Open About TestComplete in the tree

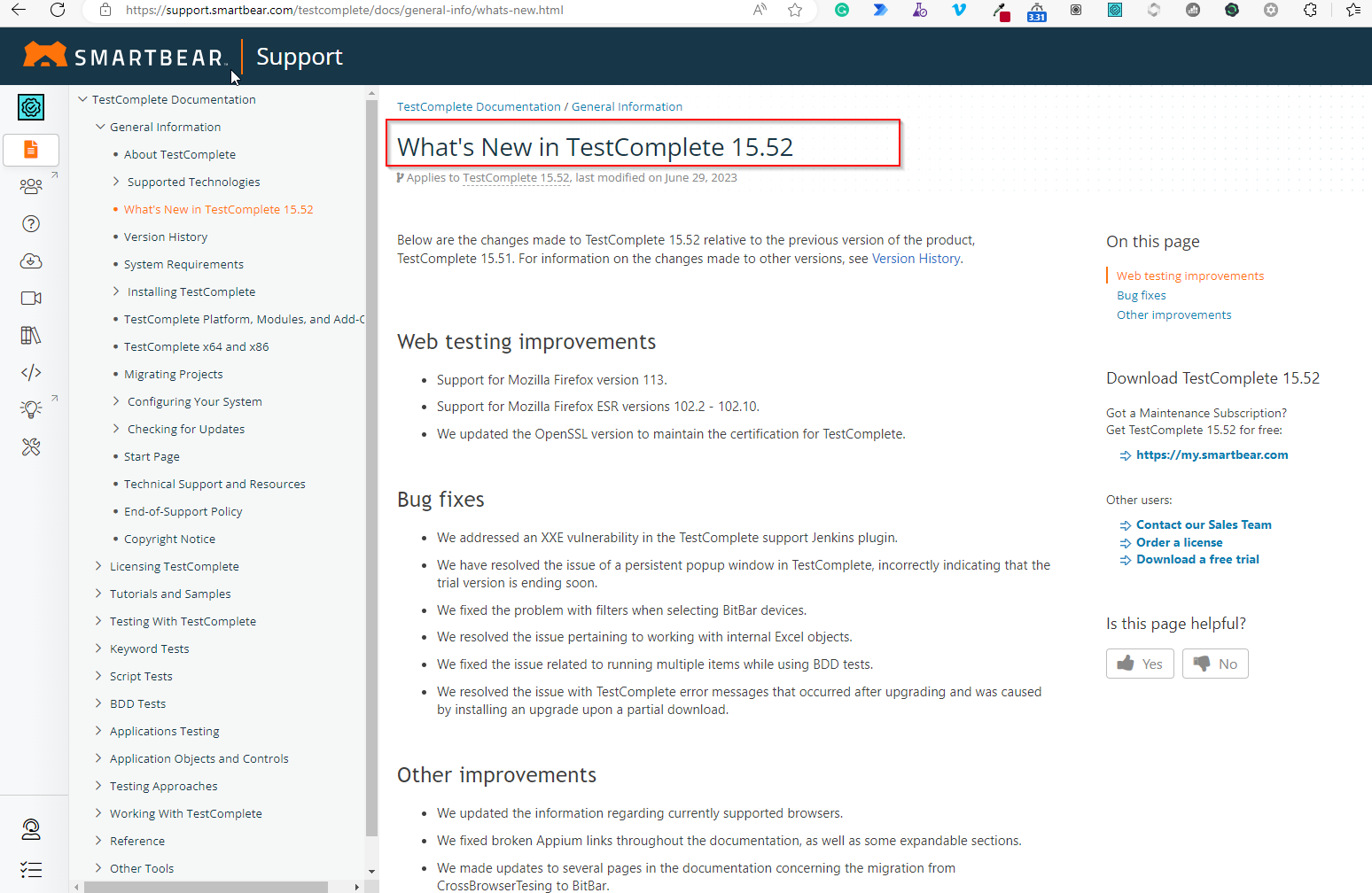coord(180,154)
